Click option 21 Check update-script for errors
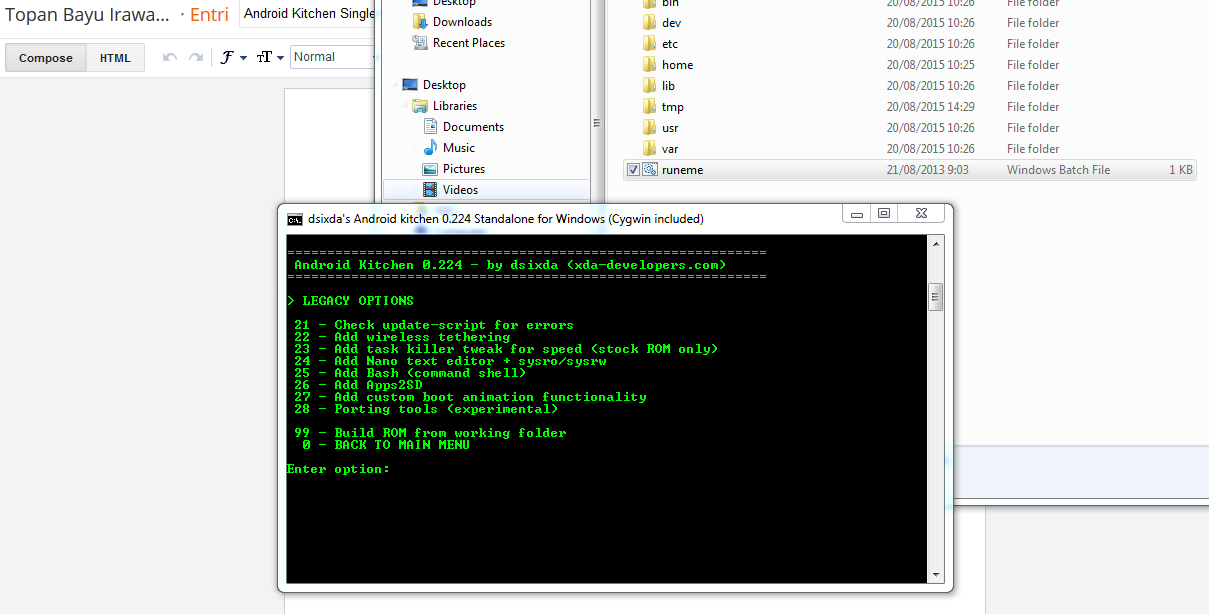1209x614 pixels. pos(434,325)
